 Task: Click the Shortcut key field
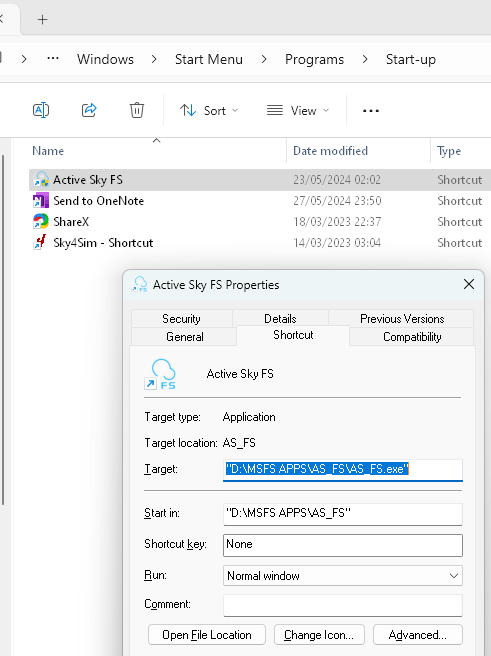tap(343, 545)
